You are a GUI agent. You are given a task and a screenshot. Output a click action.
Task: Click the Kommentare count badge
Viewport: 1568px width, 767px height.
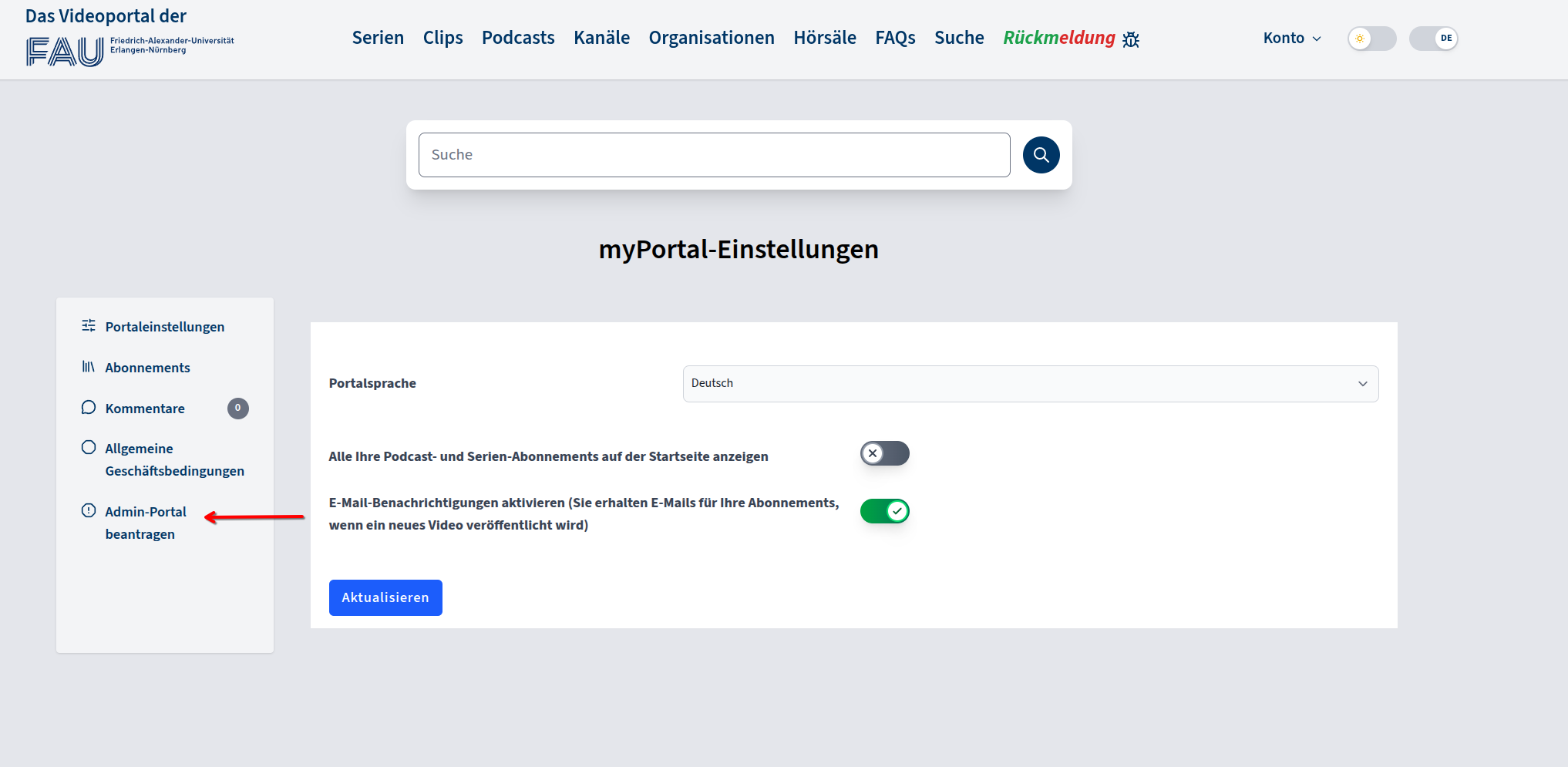tap(237, 409)
